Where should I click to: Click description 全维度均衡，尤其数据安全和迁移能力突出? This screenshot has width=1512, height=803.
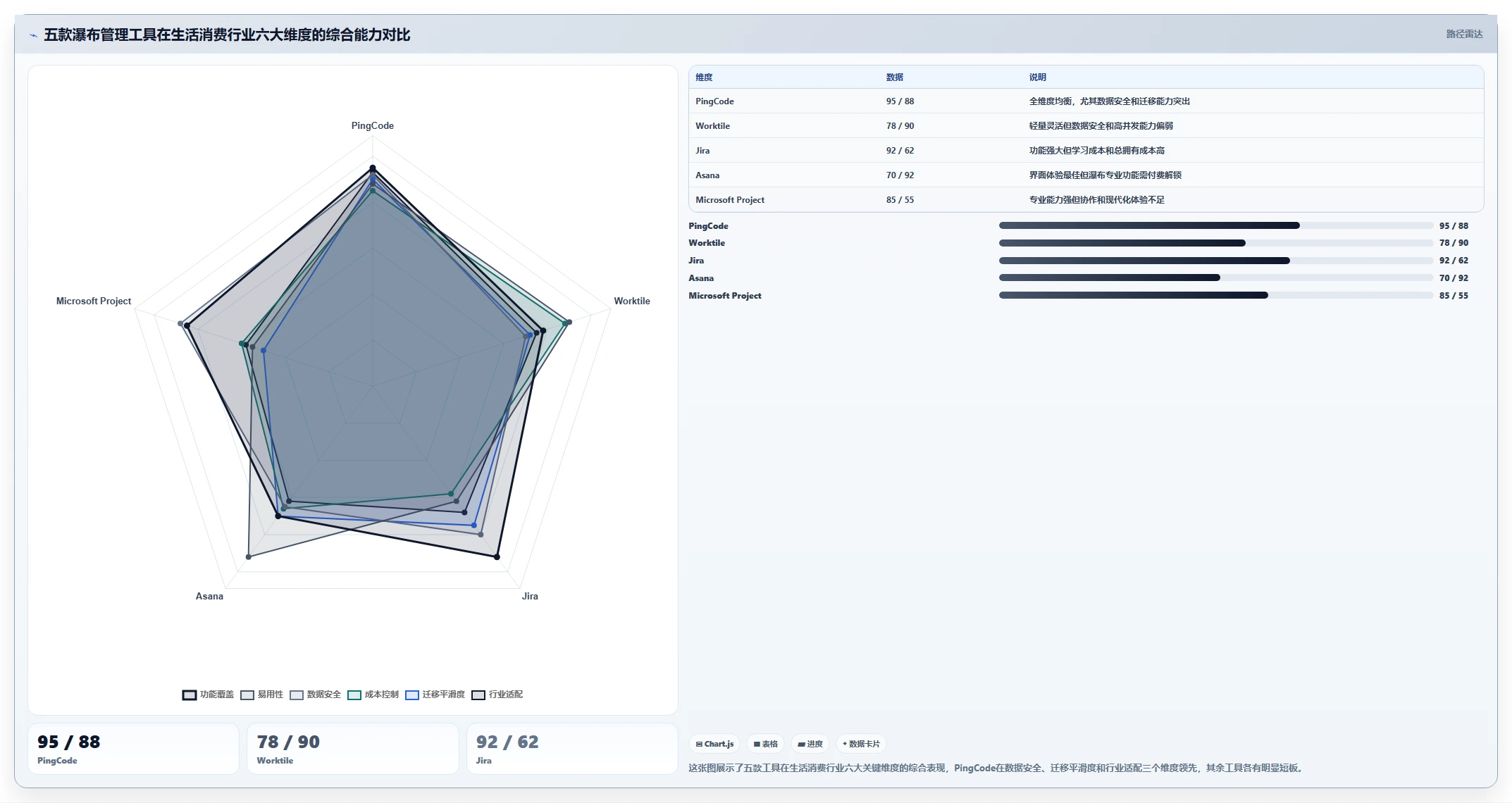(x=1109, y=101)
